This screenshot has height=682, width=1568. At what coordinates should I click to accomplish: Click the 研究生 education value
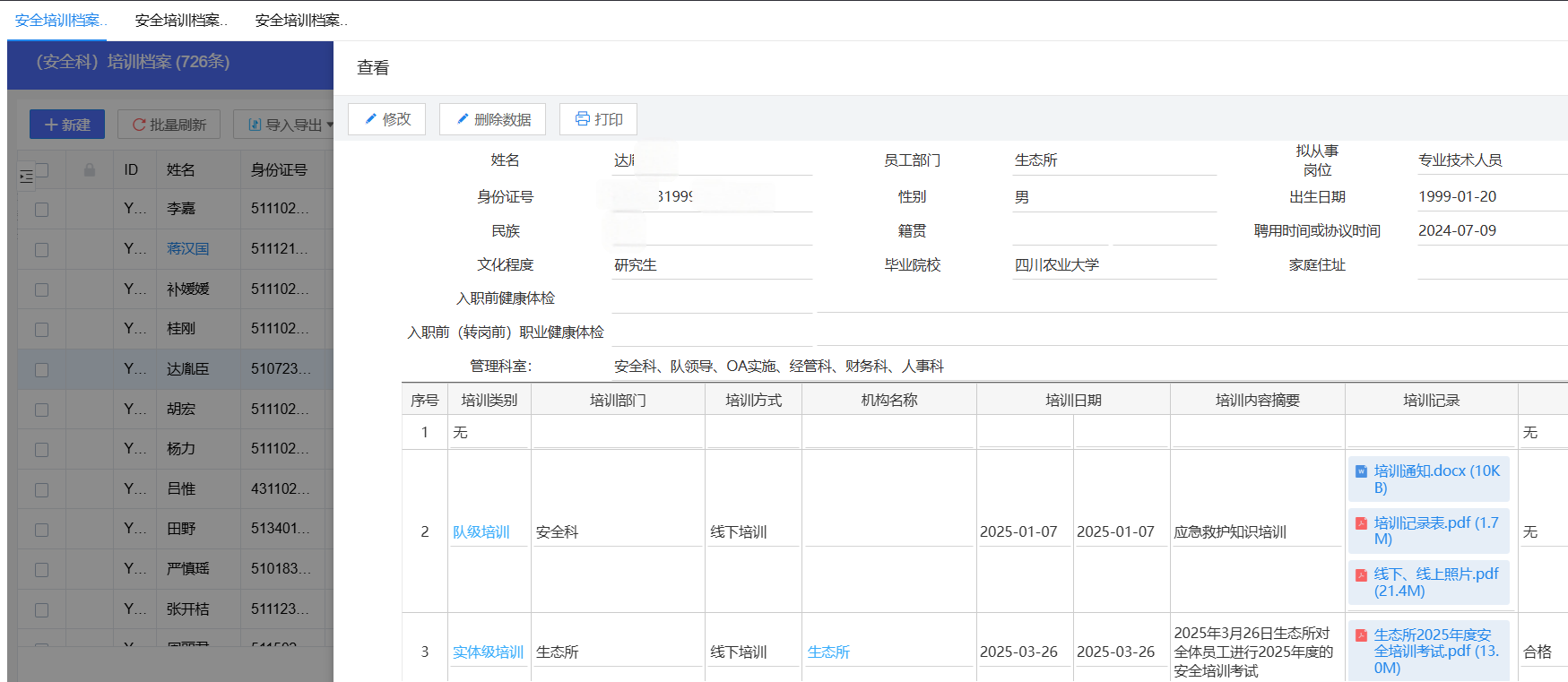point(636,265)
